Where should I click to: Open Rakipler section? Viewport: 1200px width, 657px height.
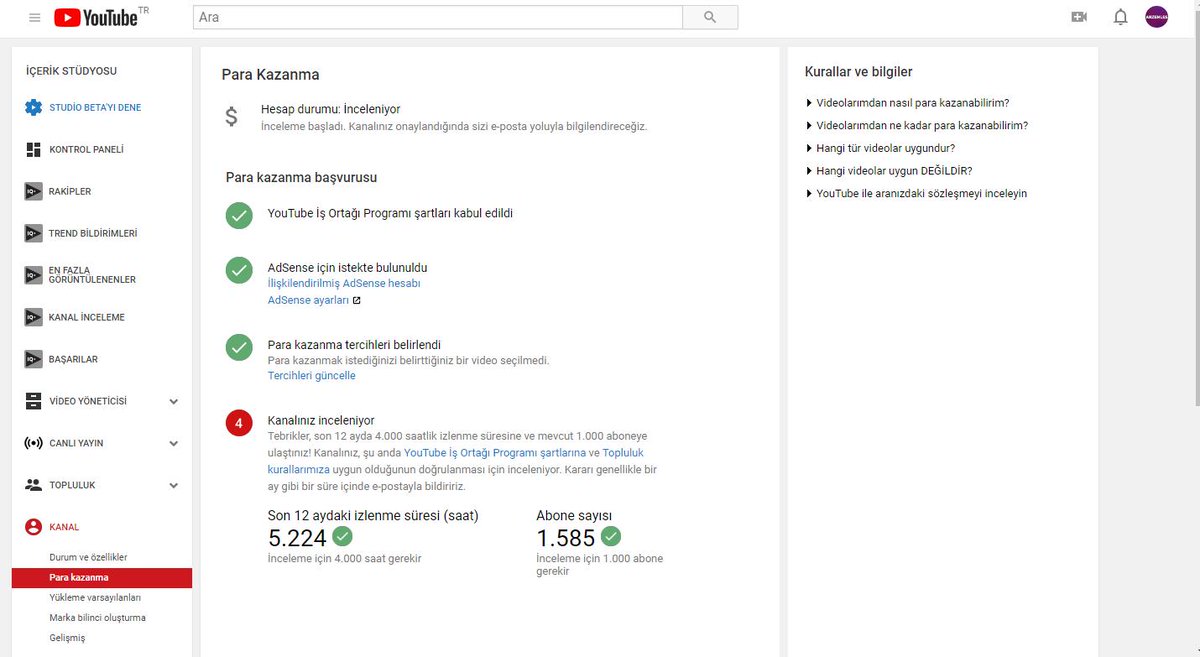click(x=70, y=192)
